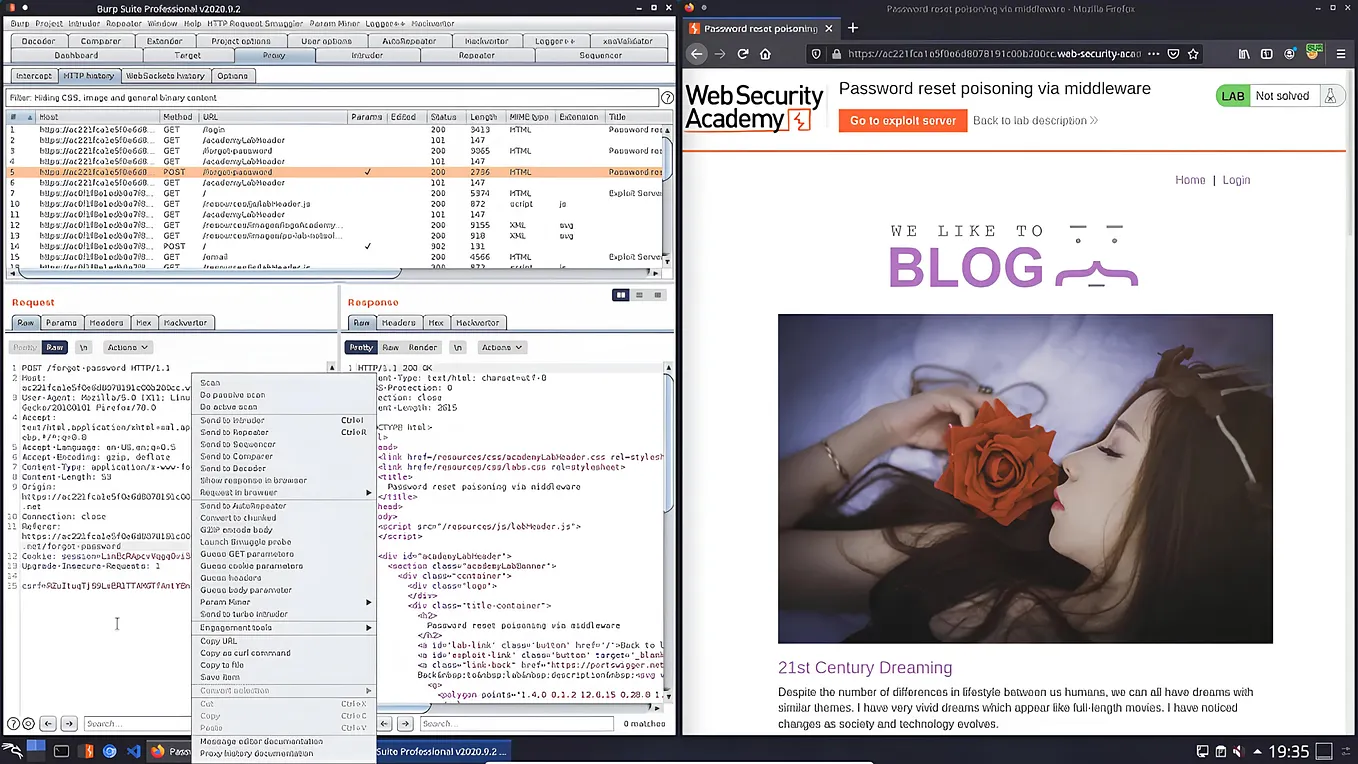Screen dimensions: 1358x764
Task: Select the Render view of the Response
Action: [x=422, y=347]
